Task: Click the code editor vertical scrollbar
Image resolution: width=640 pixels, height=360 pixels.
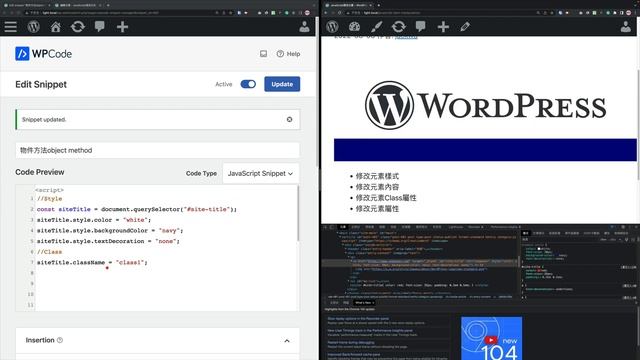Action: pyautogui.click(x=298, y=213)
